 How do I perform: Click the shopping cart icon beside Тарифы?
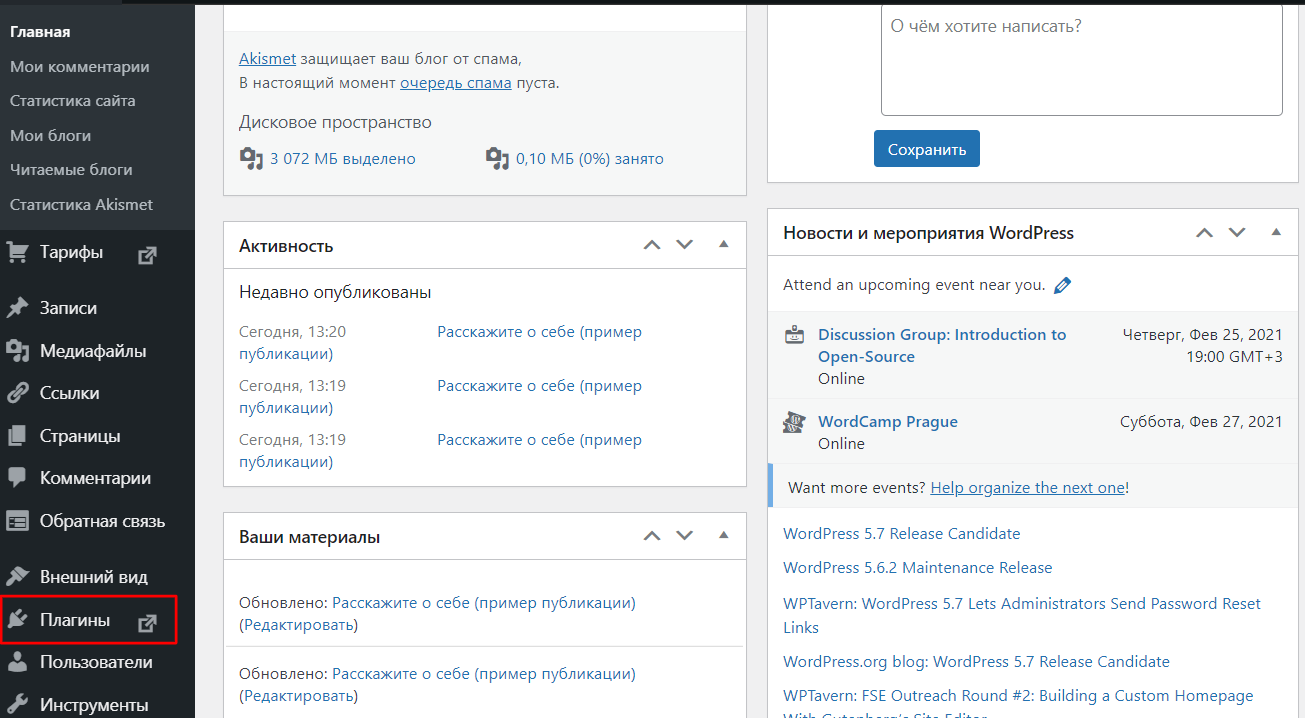tap(17, 253)
